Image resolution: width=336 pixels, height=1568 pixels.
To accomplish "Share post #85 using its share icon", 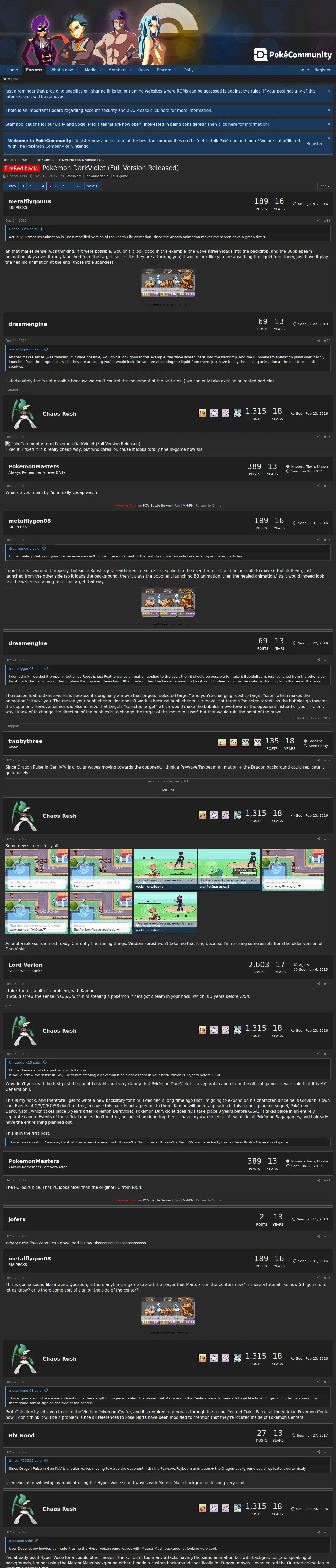I will (318, 539).
